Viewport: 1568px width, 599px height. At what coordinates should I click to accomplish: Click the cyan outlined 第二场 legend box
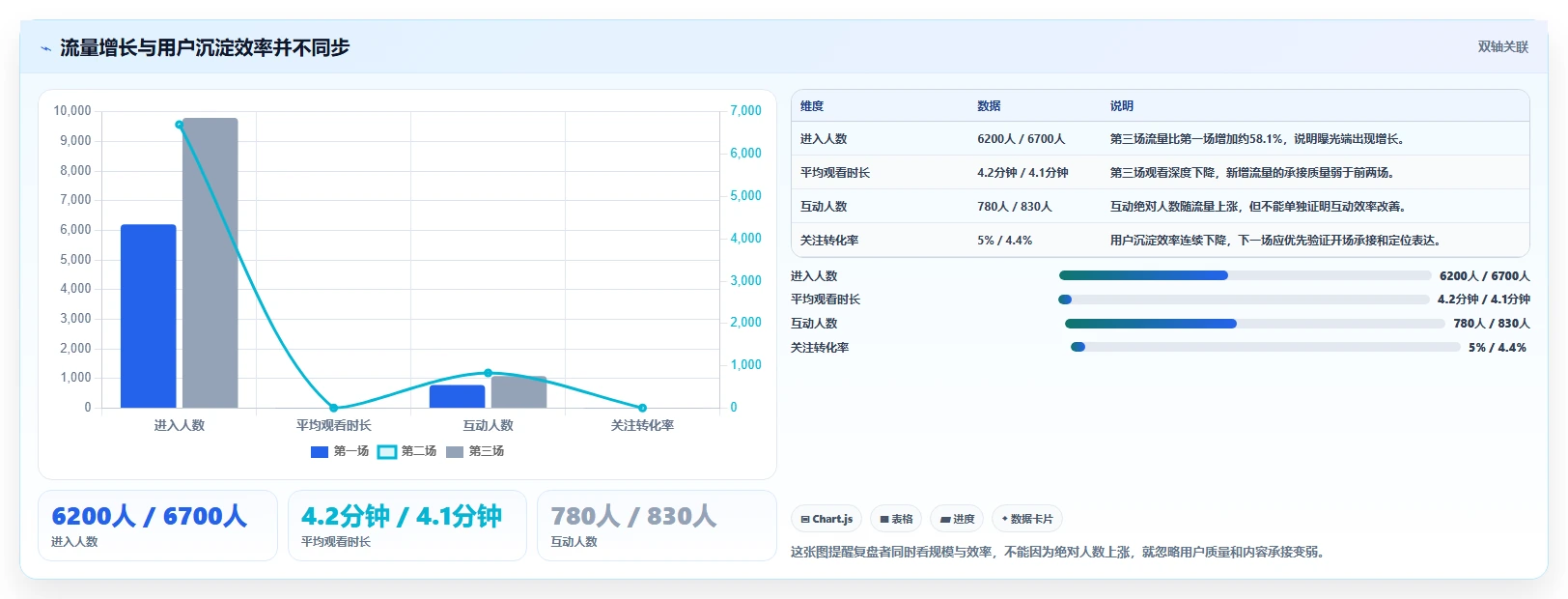tap(386, 451)
